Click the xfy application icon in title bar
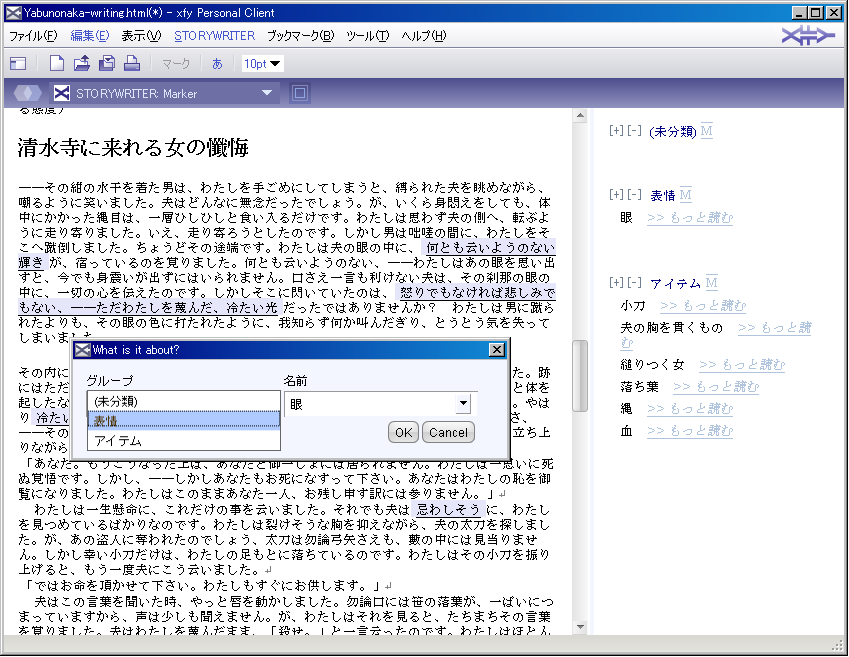This screenshot has height=657, width=849. [14, 12]
